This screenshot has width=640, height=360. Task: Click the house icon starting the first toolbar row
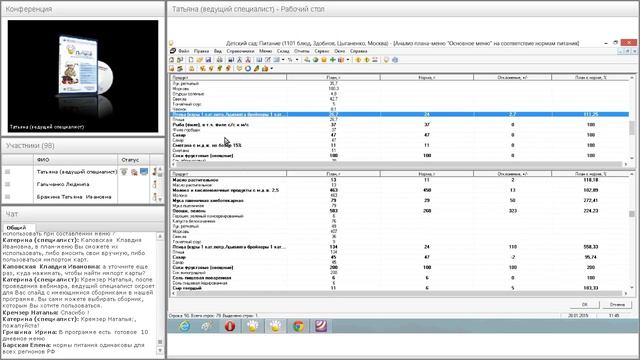(171, 60)
